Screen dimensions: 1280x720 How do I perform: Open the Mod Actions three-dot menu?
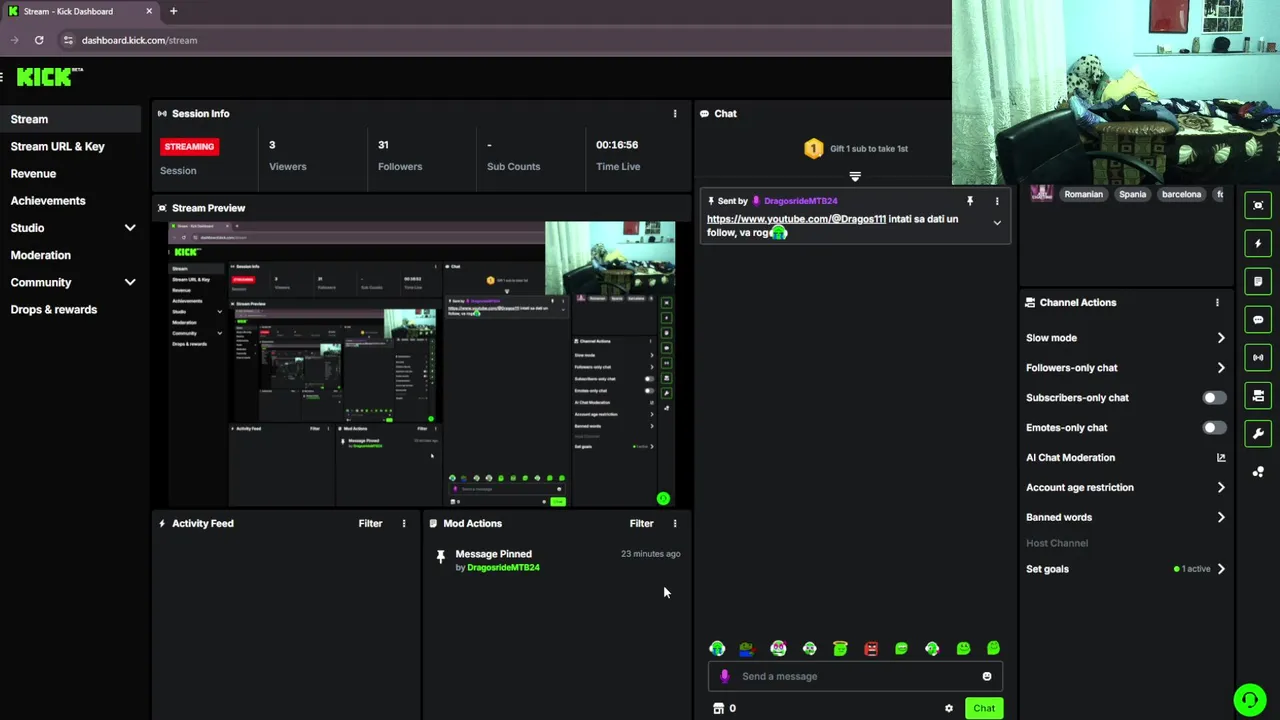pyautogui.click(x=675, y=523)
